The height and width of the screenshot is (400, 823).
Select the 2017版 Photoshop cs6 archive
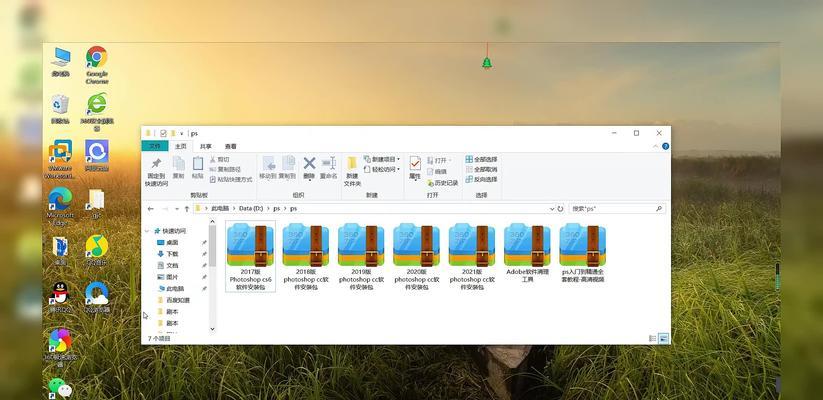pos(250,256)
